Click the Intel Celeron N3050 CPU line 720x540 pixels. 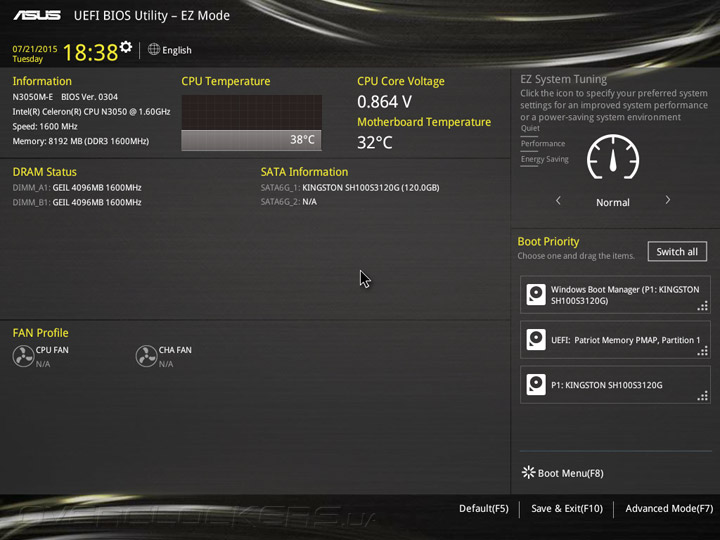point(91,112)
